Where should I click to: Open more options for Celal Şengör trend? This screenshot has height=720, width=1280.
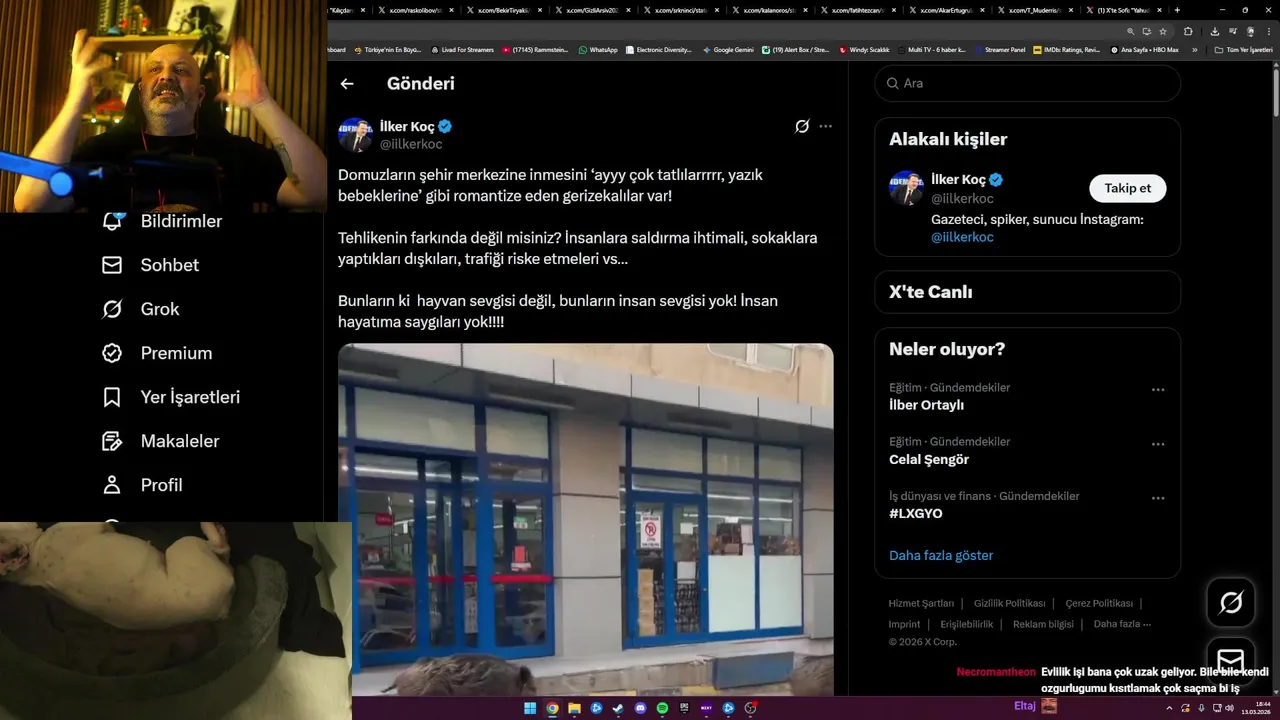click(x=1158, y=444)
